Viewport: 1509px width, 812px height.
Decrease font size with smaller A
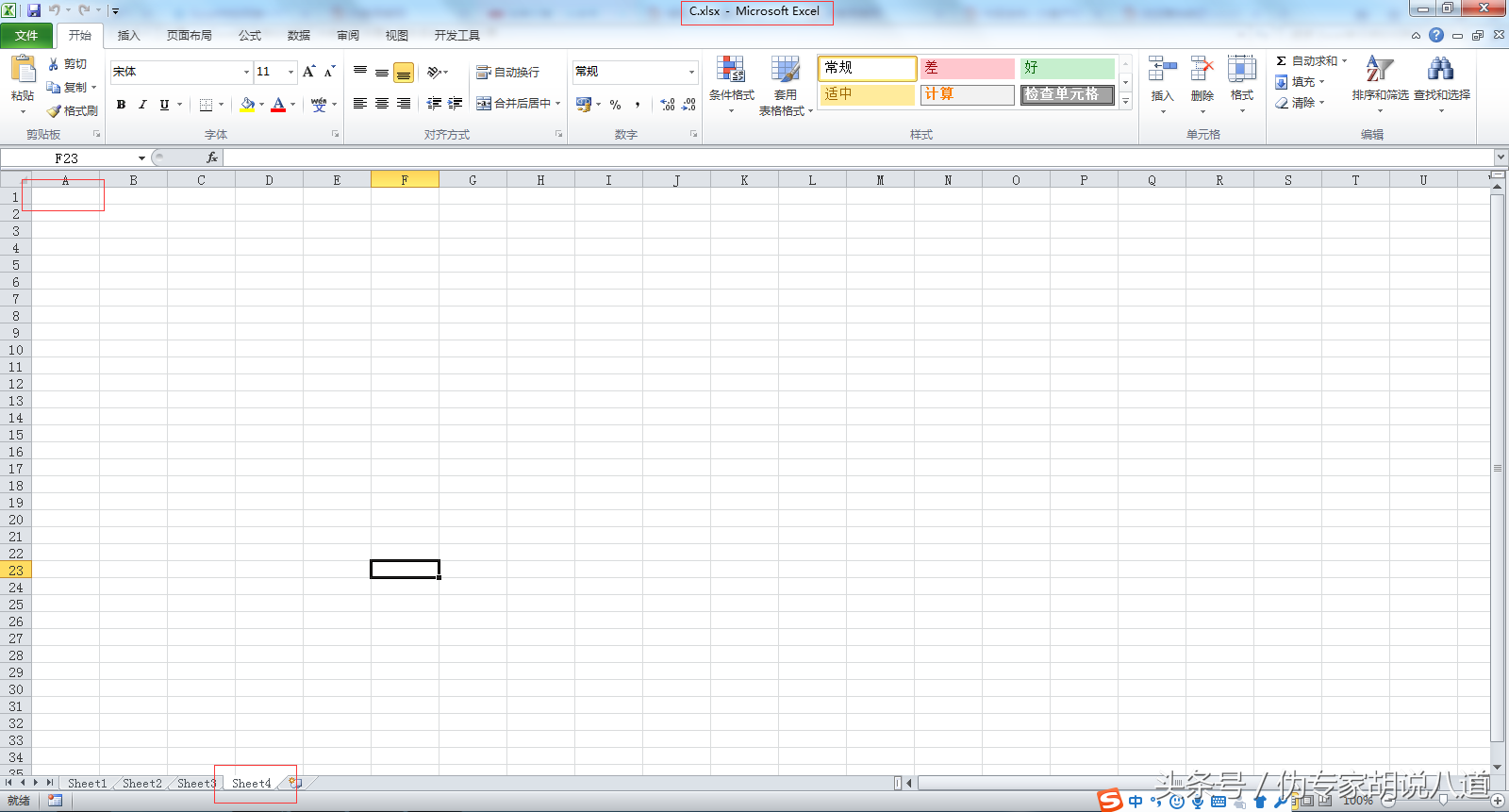(x=329, y=72)
